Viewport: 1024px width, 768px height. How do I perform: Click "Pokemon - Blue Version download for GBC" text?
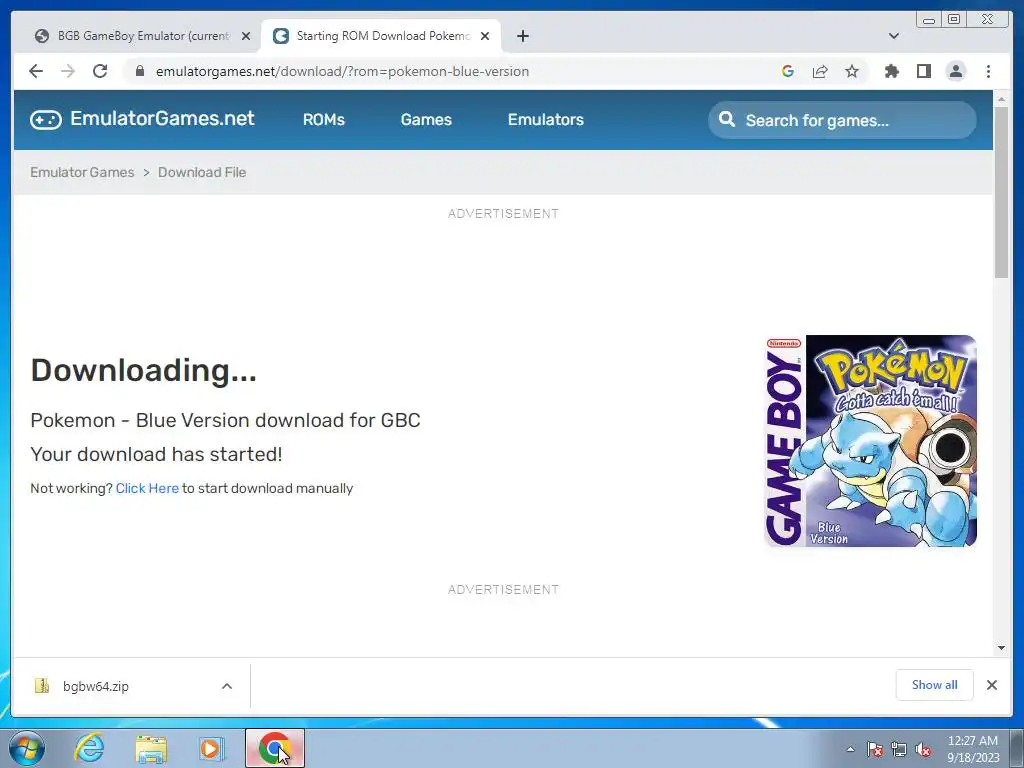[225, 420]
